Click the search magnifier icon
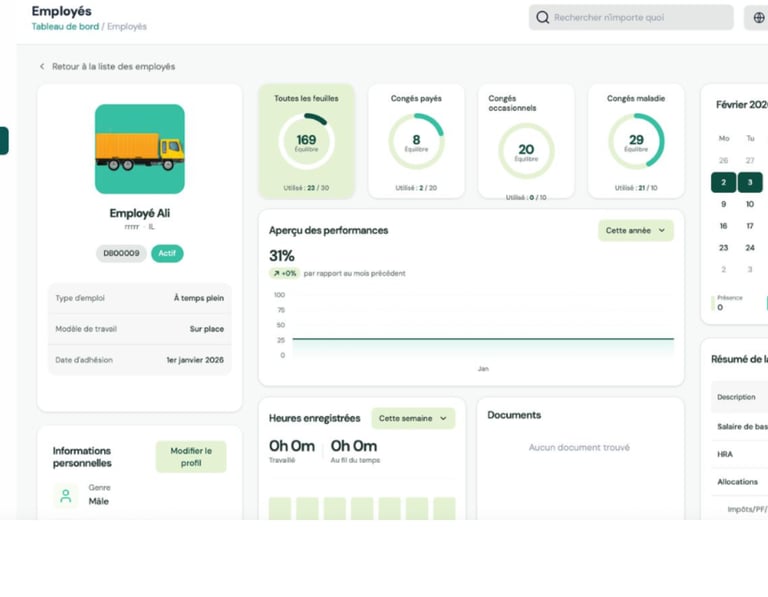 (x=542, y=18)
